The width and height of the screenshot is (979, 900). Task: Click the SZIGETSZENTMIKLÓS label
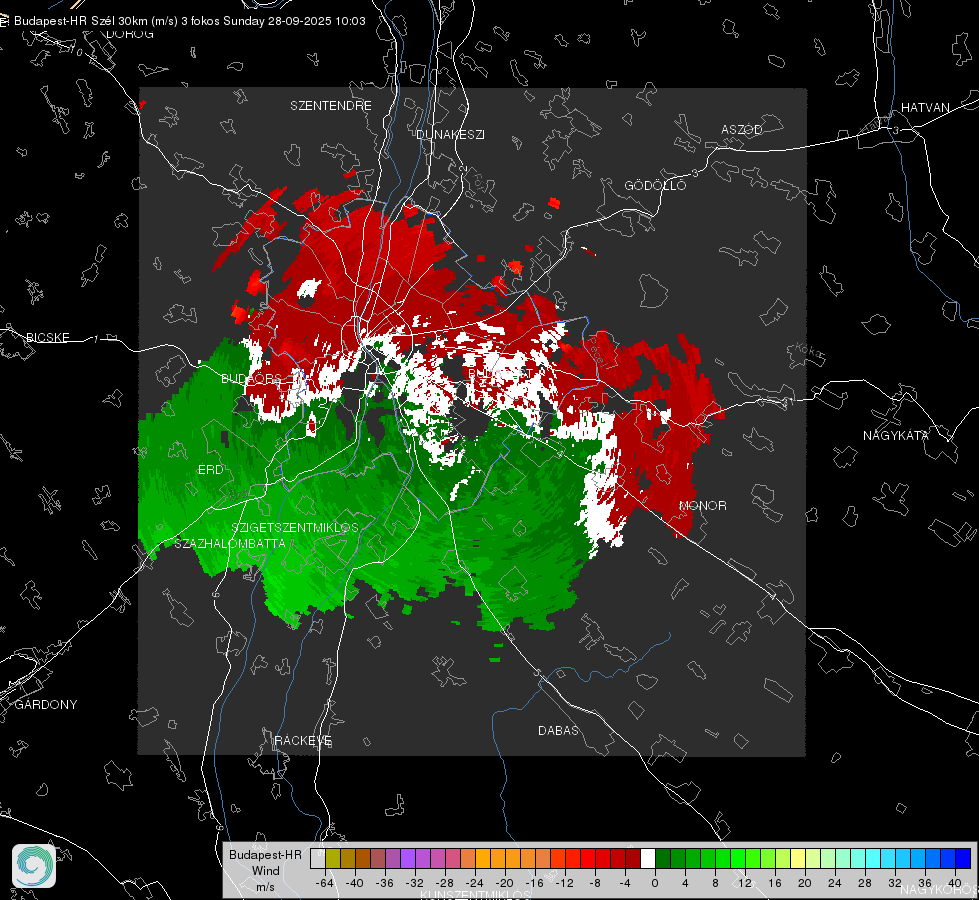295,528
